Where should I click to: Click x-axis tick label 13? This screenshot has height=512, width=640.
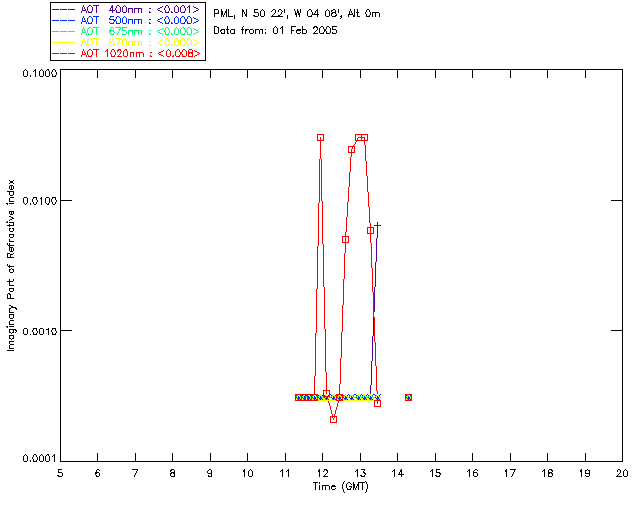(360, 473)
